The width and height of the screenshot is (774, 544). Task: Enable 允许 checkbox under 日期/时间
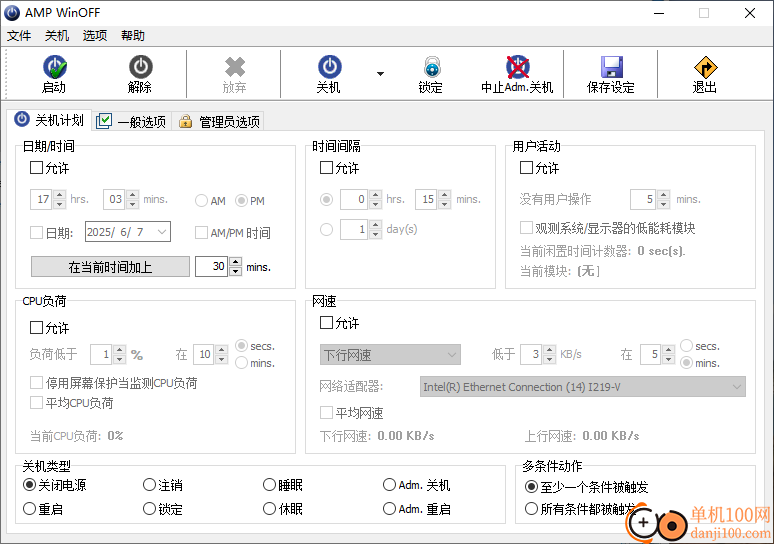pos(37,168)
